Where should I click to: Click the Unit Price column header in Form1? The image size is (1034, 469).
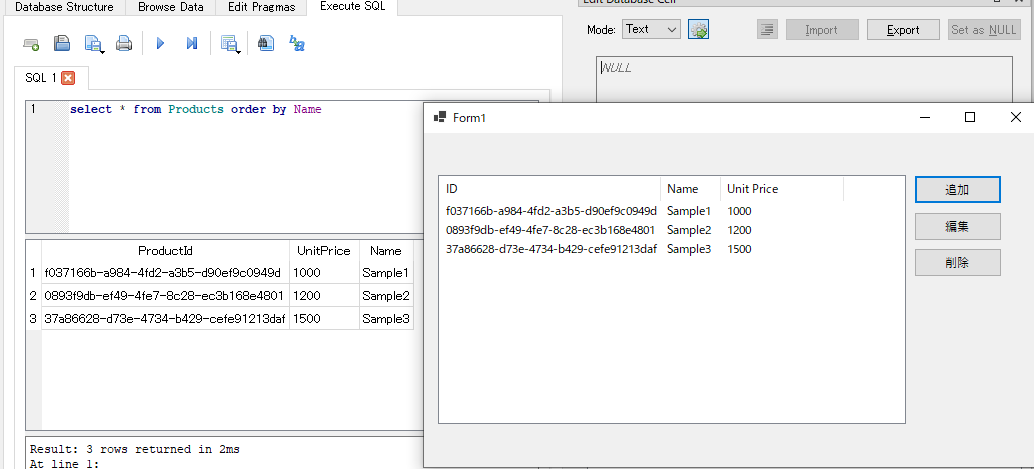tap(782, 189)
